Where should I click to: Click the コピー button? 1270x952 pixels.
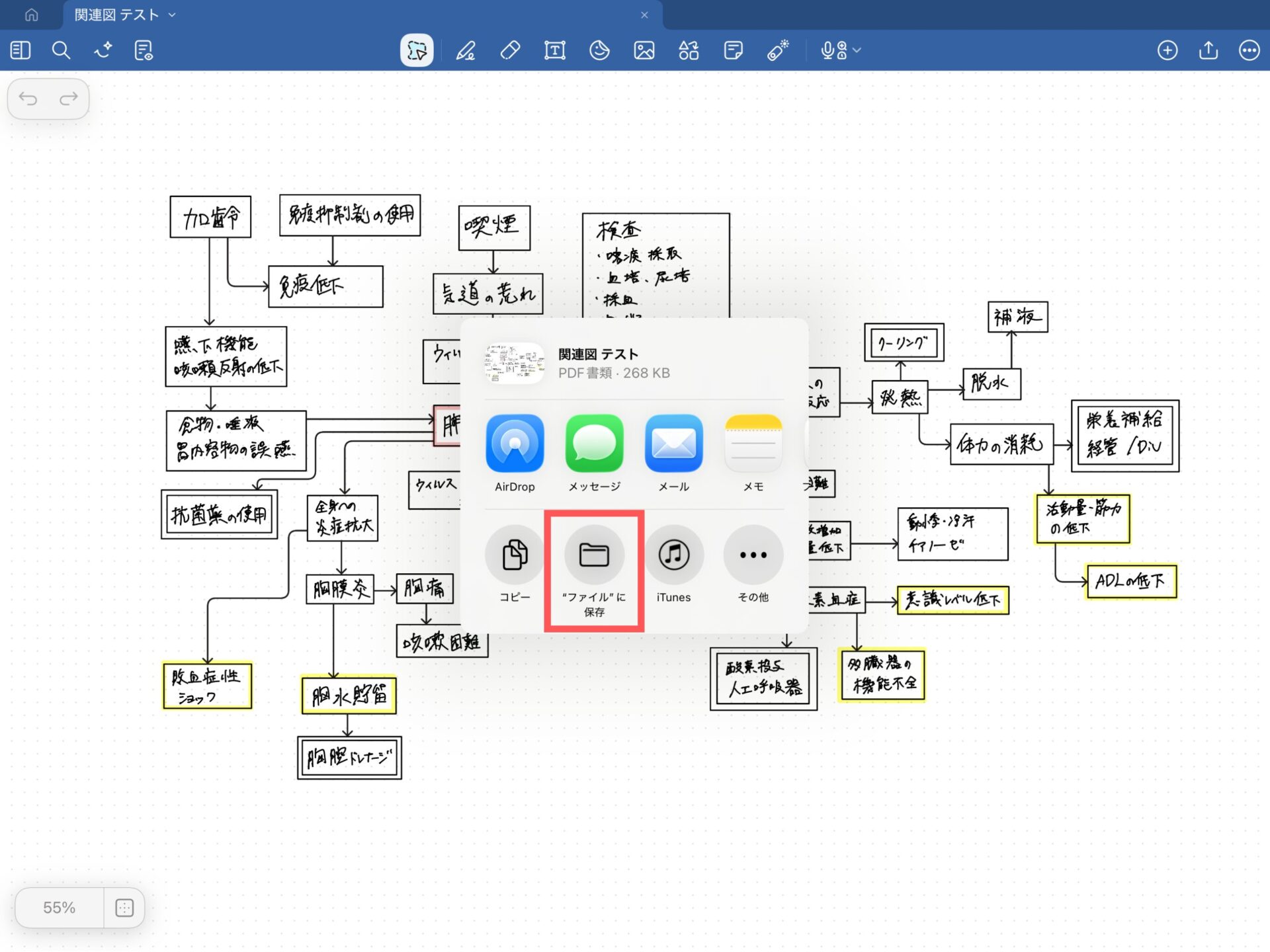[515, 555]
